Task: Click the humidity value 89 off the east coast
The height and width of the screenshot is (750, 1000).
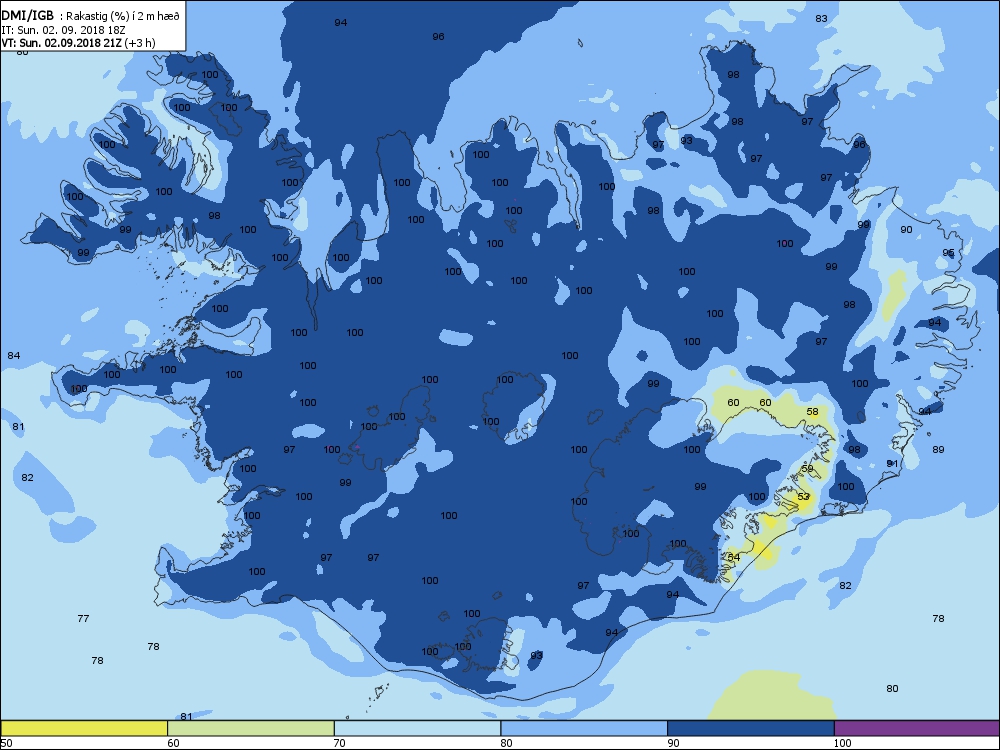Action: (938, 450)
